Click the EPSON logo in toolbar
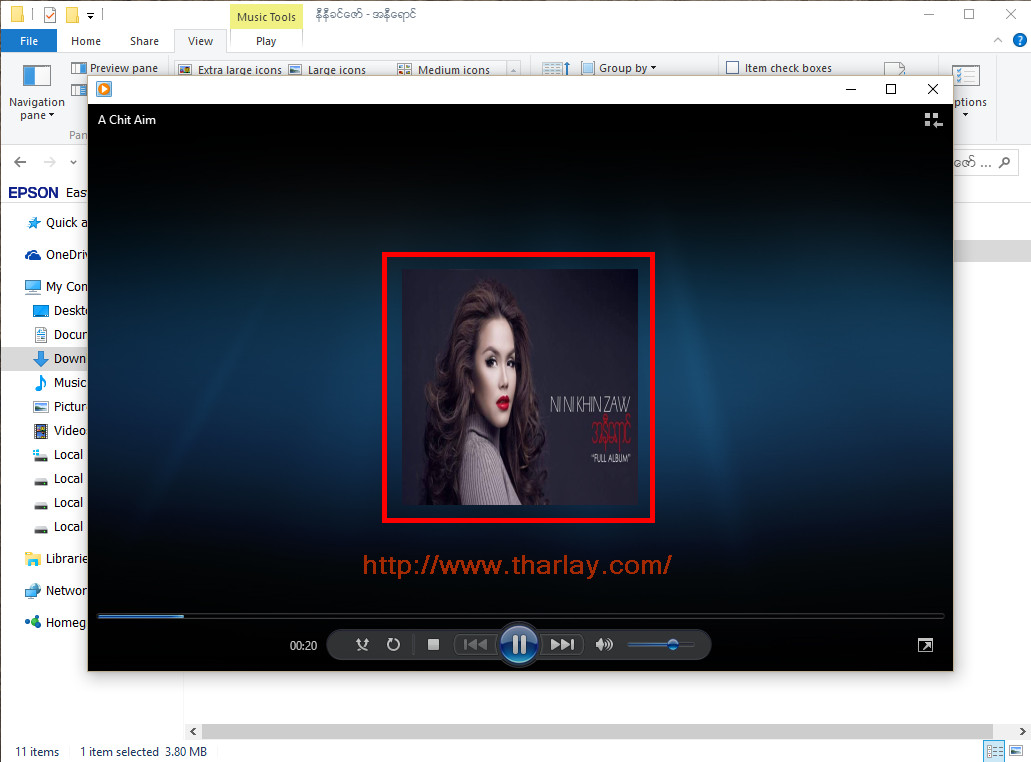The image size is (1031, 762). pos(33,193)
